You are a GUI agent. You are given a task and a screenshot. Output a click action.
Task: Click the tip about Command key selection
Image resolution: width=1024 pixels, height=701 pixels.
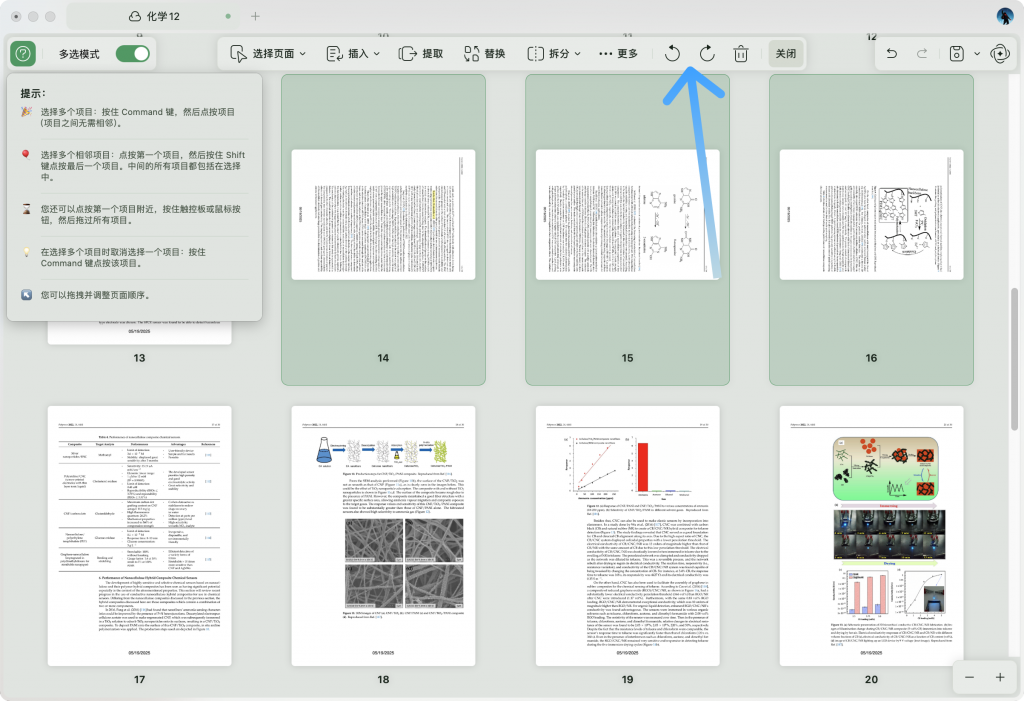[x=137, y=117]
